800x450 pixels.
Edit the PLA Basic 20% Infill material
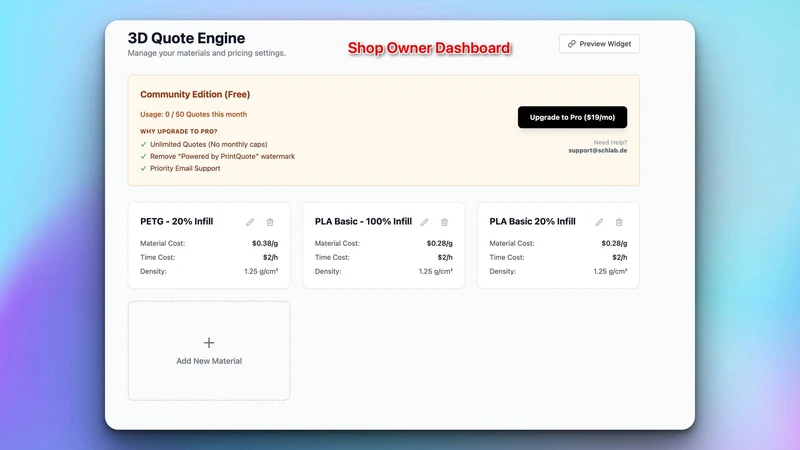[599, 222]
